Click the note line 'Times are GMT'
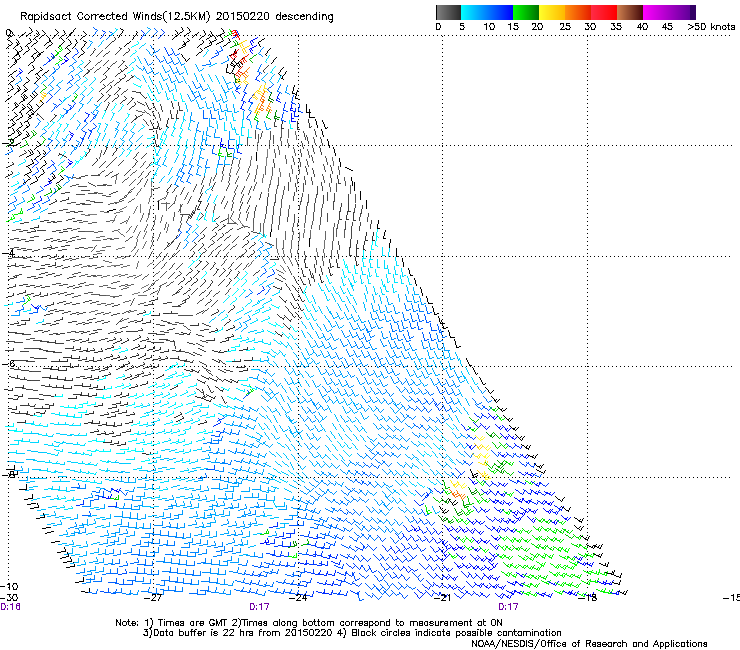The height and width of the screenshot is (650, 740). [193, 623]
